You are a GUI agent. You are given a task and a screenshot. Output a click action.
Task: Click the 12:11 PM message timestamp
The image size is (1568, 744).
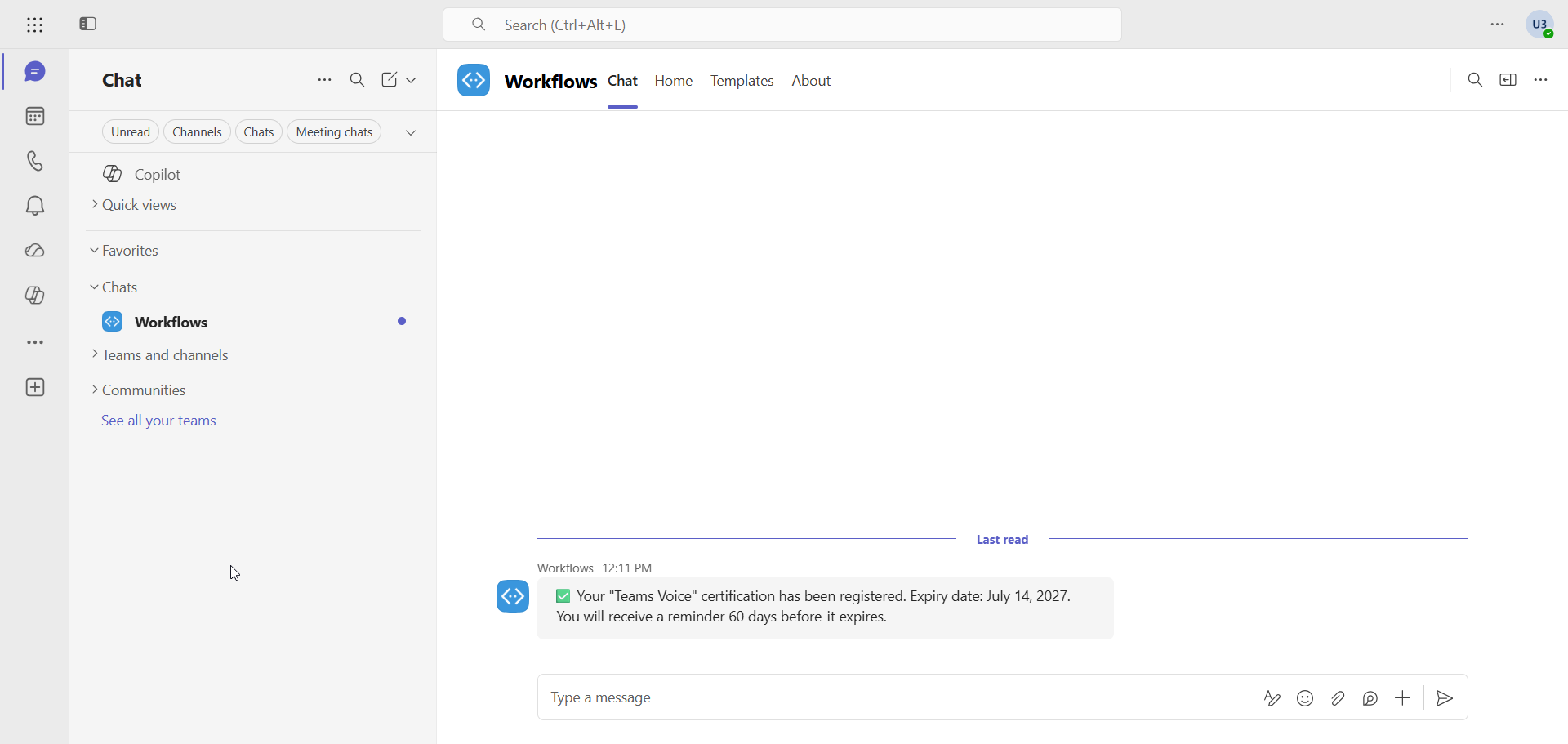point(627,568)
